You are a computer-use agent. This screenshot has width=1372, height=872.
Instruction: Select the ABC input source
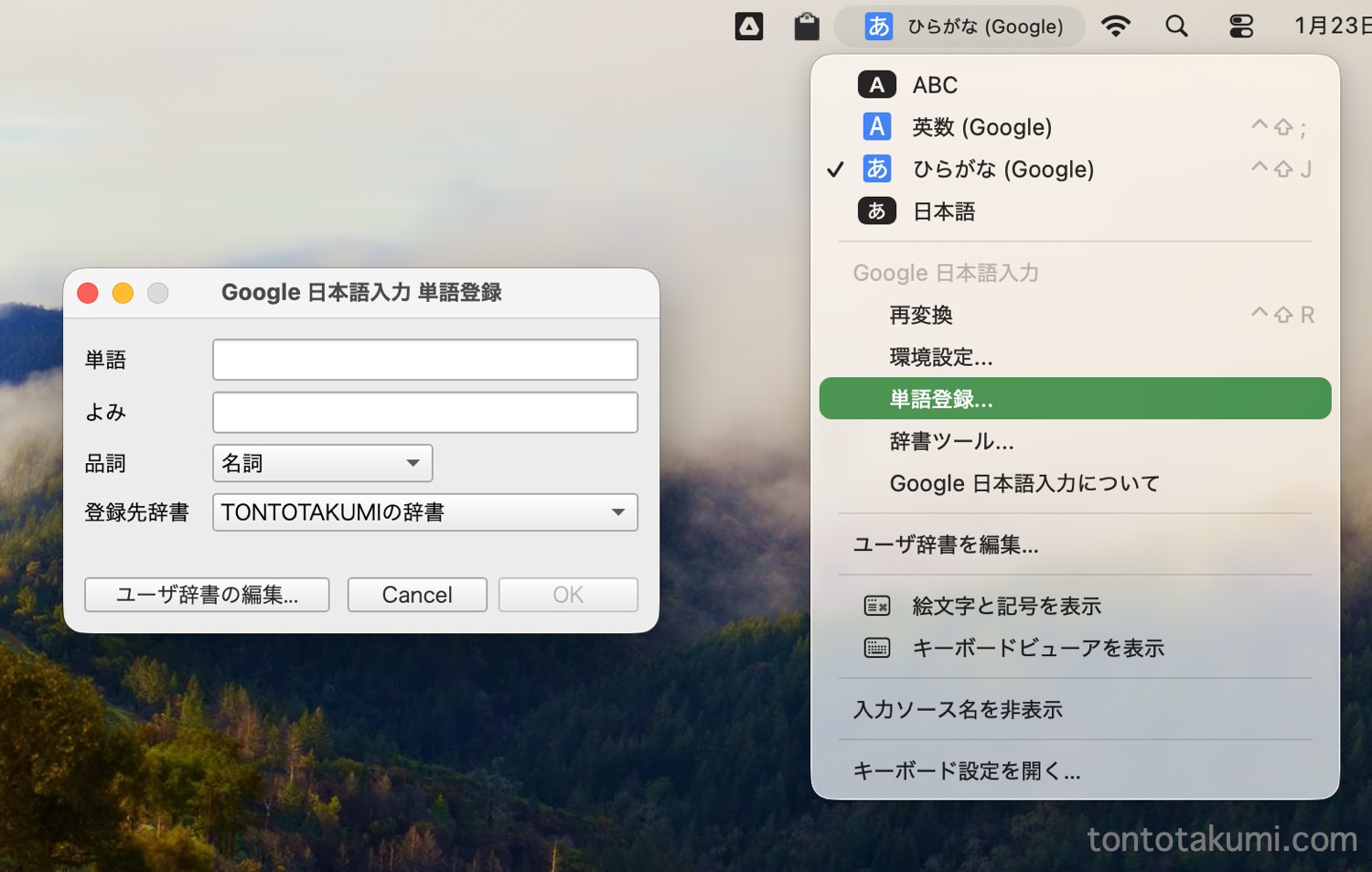pos(935,85)
